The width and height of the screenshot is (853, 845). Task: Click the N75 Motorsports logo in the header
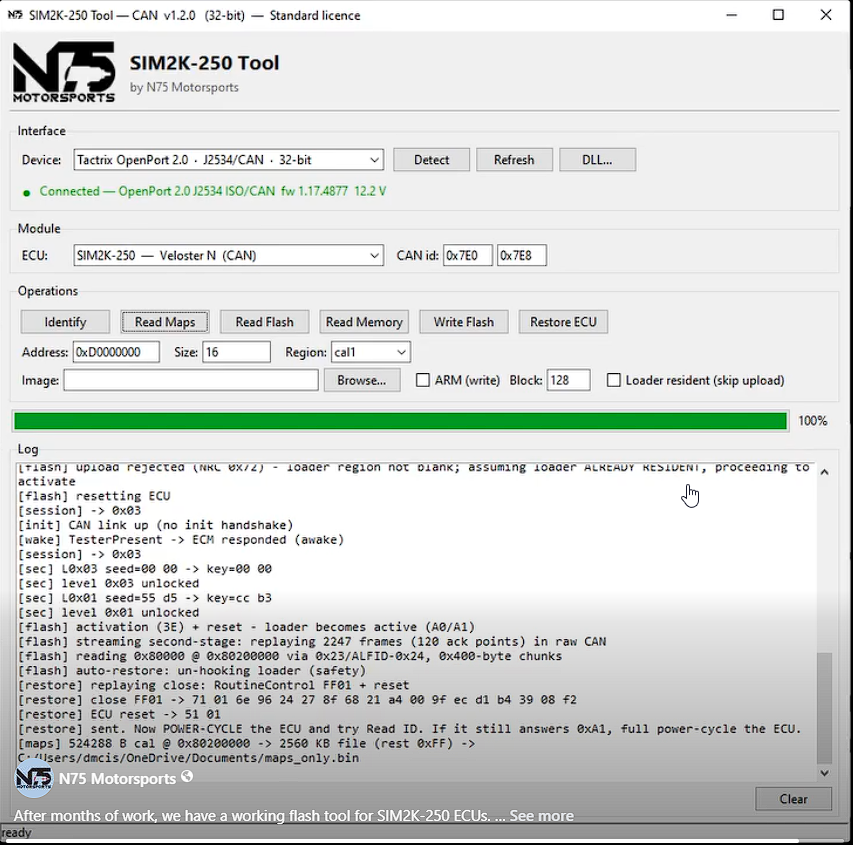coord(64,72)
